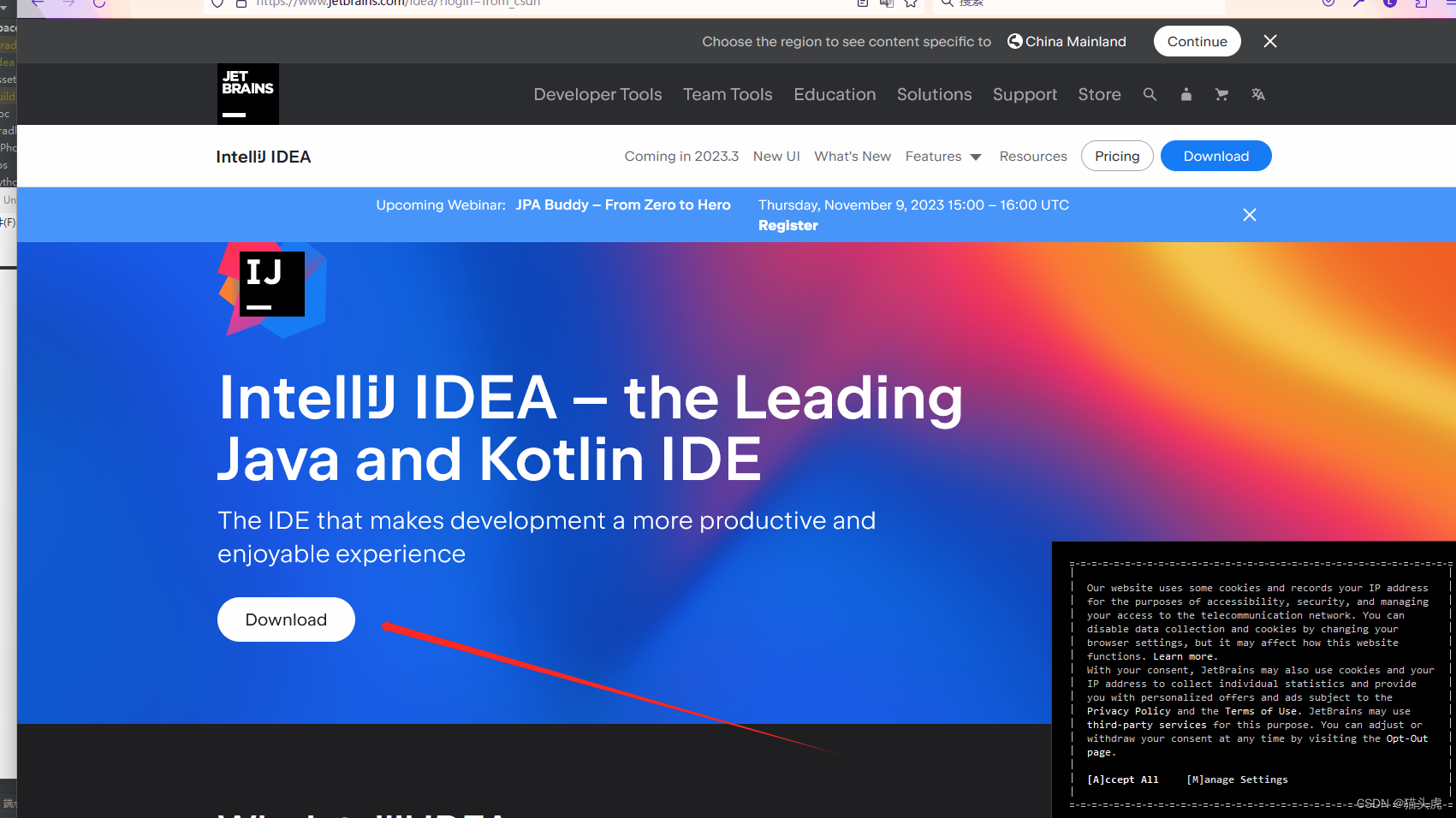
Task: Open the Store menu
Action: coord(1099,94)
